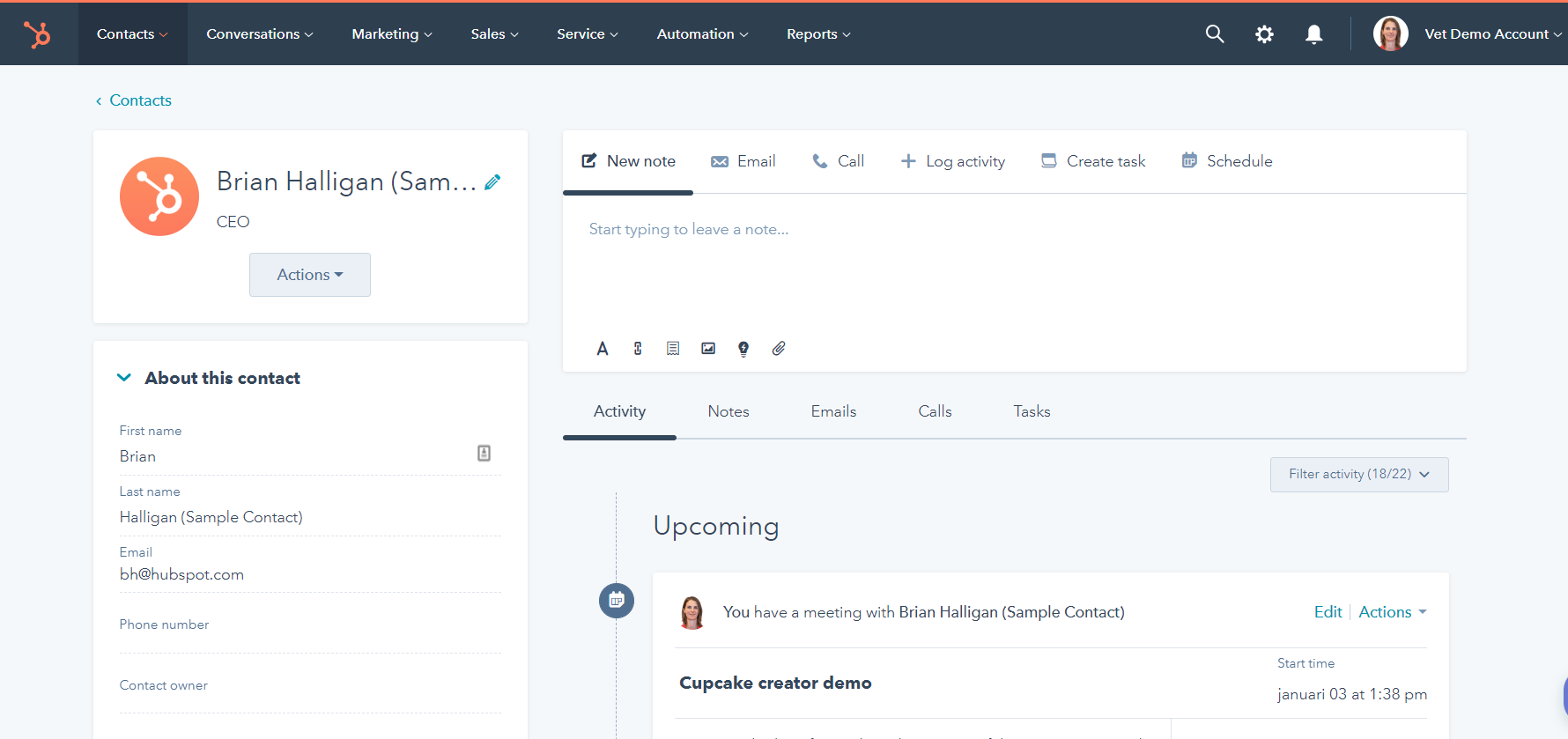Viewport: 1568px width, 739px height.
Task: Insert a snippet using the document icon
Action: coord(673,349)
